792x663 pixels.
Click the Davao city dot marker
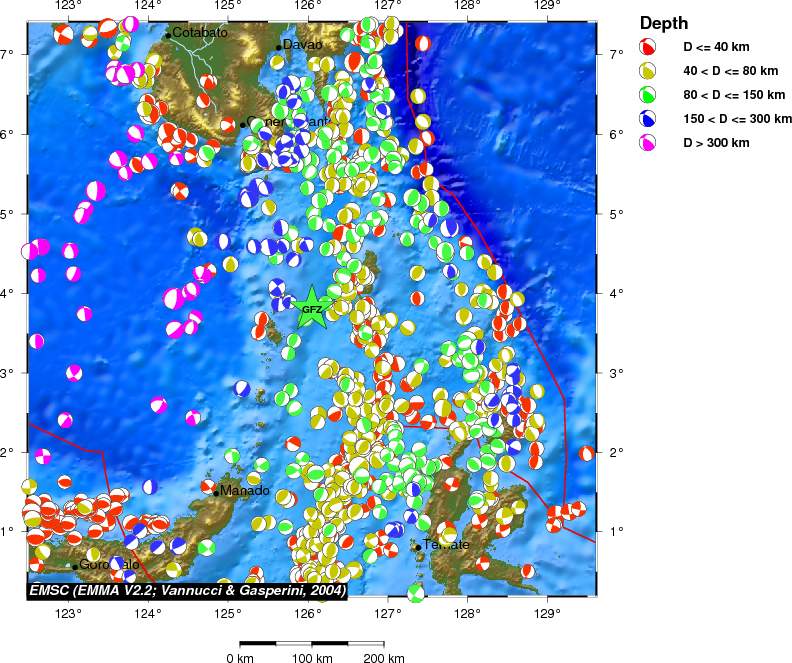point(278,47)
